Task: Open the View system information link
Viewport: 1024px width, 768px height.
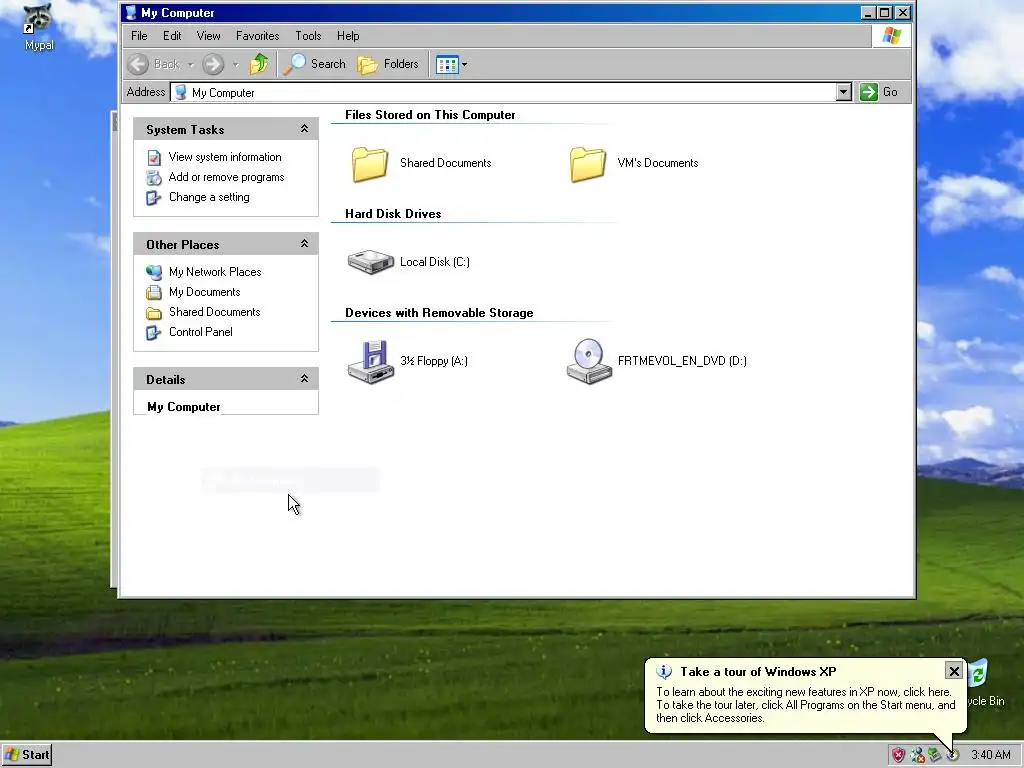Action: point(225,157)
